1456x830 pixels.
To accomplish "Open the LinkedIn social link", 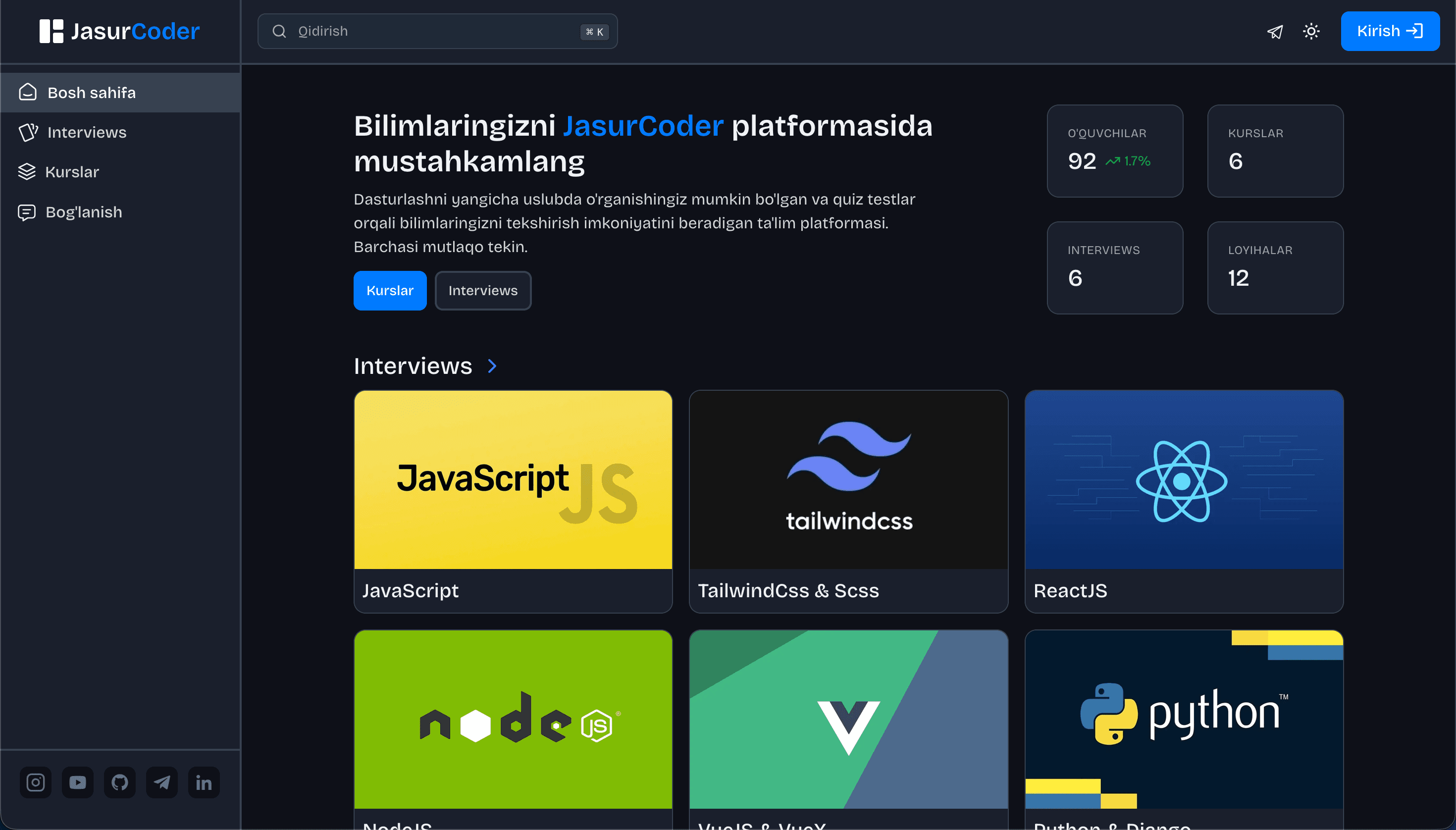I will tap(204, 782).
